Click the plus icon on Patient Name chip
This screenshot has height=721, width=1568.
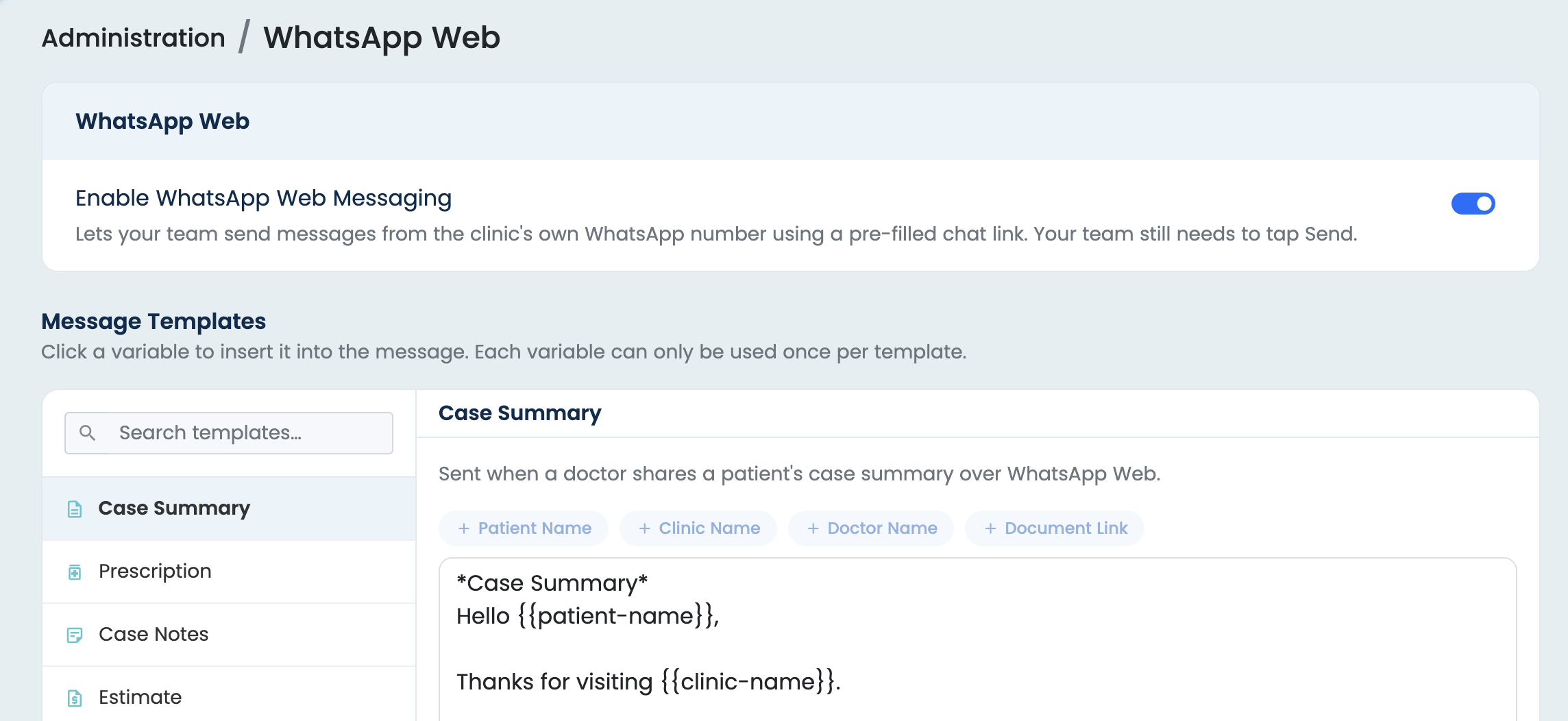[464, 528]
